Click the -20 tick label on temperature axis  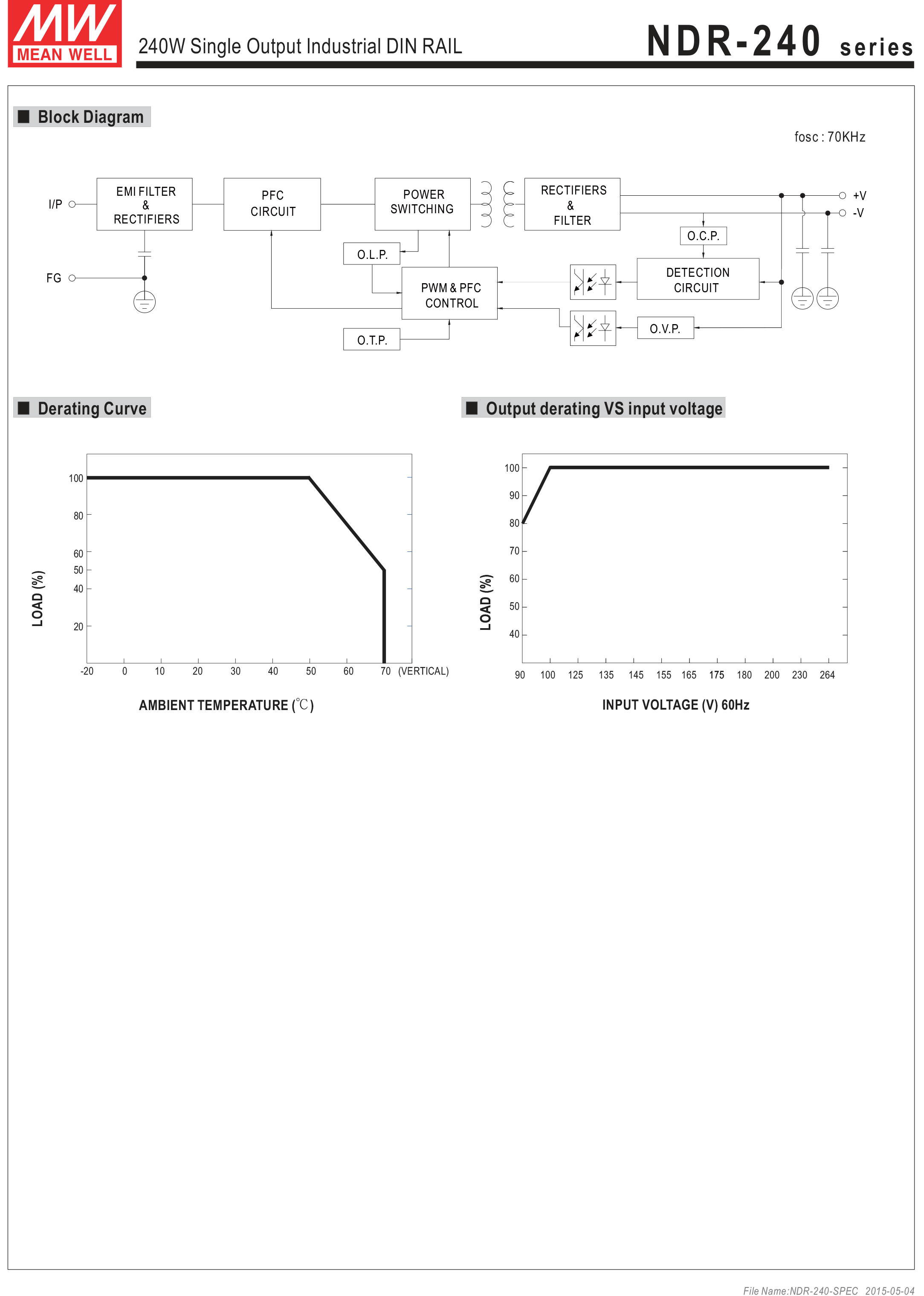[x=87, y=671]
